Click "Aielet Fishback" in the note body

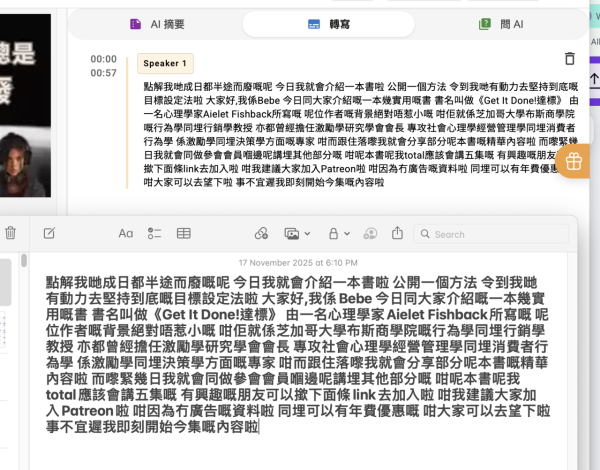[437, 315]
